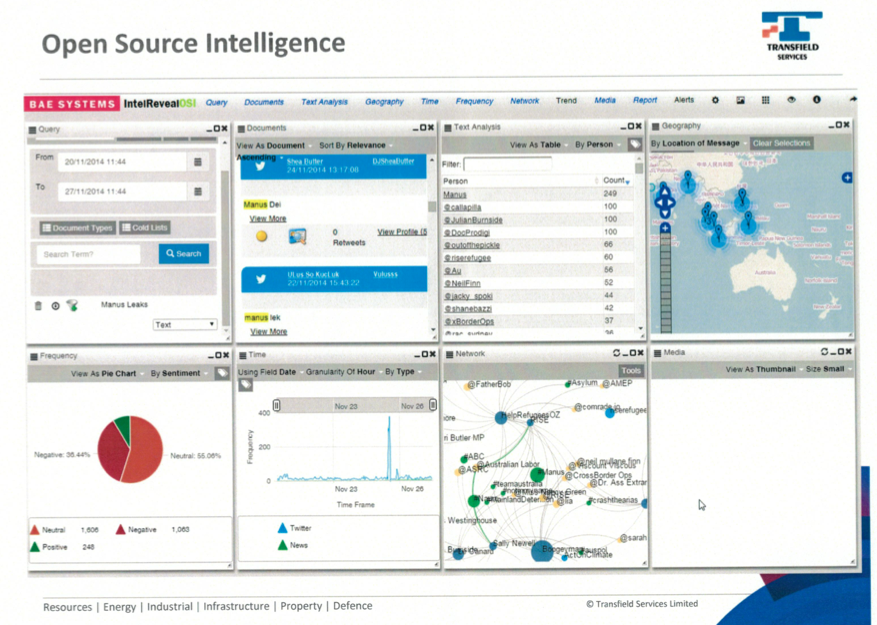This screenshot has height=625, width=877.
Task: Open the Trend menu item
Action: (x=566, y=101)
